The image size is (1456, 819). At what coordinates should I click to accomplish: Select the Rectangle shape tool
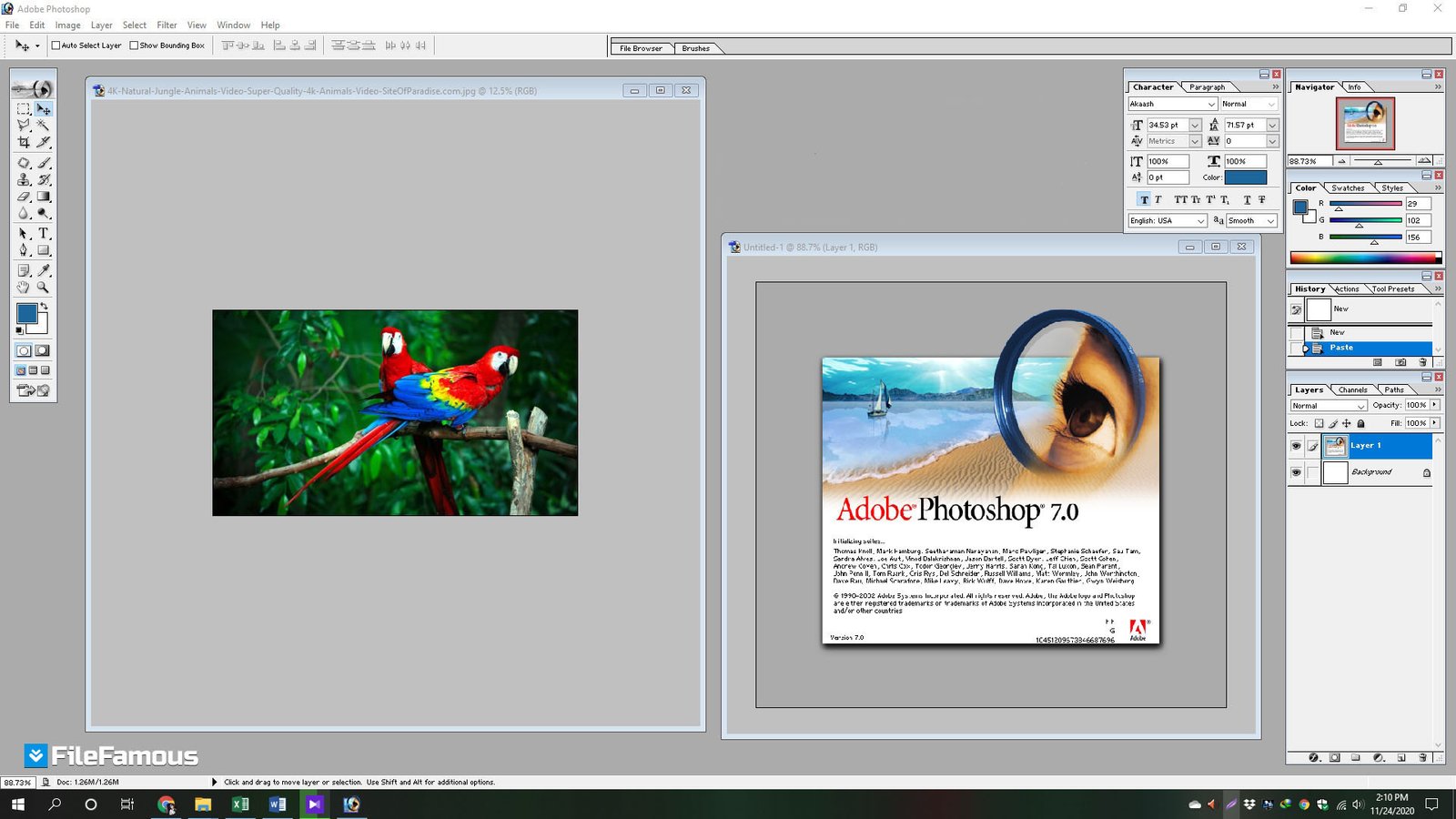[x=43, y=250]
